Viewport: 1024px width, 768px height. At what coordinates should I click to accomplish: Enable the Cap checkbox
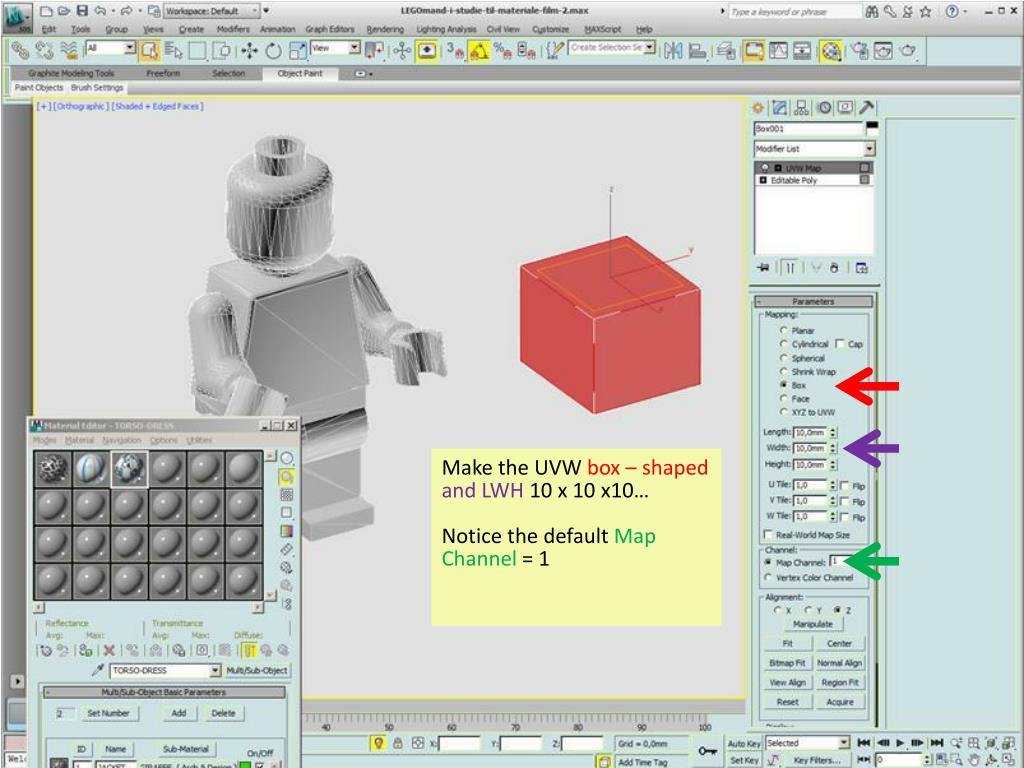click(x=840, y=344)
